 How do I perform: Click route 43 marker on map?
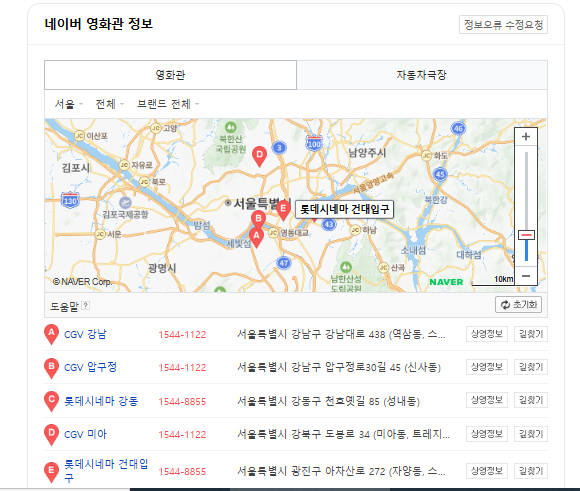click(x=328, y=224)
